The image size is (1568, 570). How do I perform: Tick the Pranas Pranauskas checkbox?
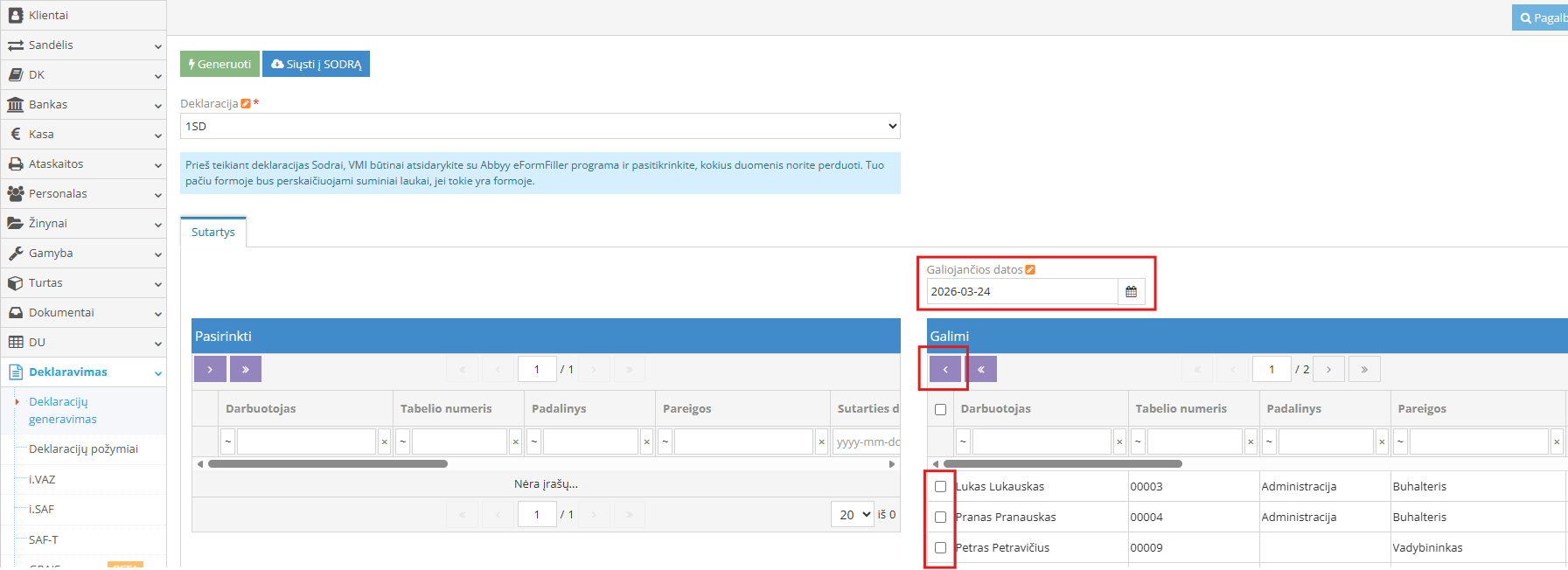(941, 518)
